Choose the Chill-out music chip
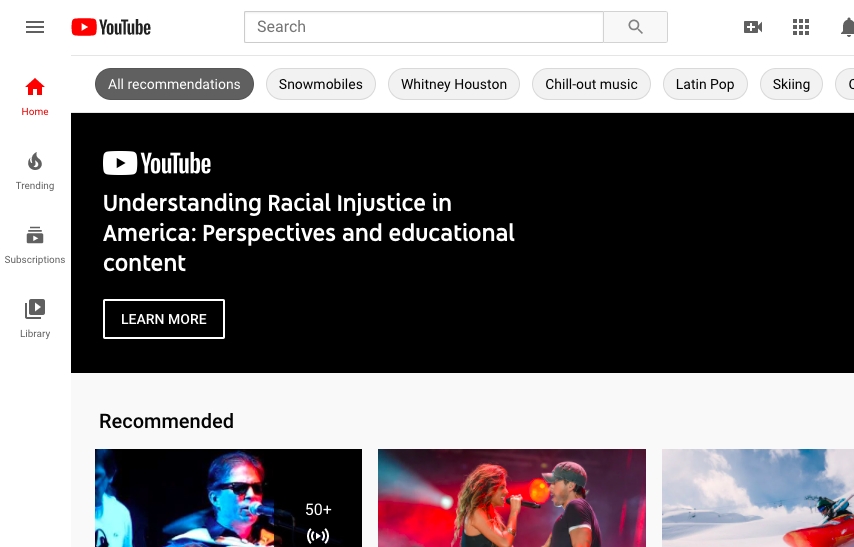 [591, 84]
